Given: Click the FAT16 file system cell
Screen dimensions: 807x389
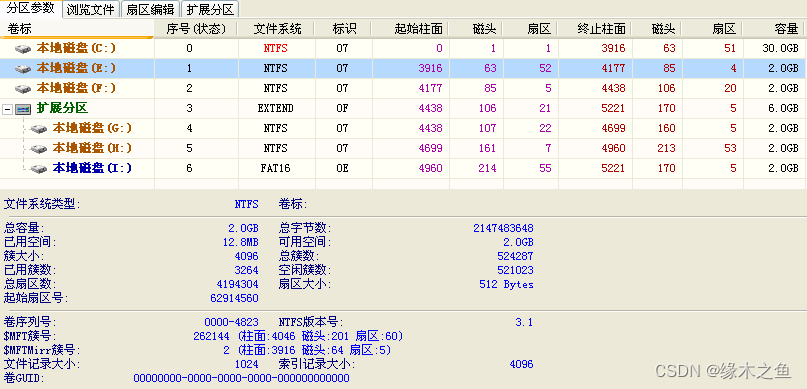Looking at the screenshot, I should 274,168.
